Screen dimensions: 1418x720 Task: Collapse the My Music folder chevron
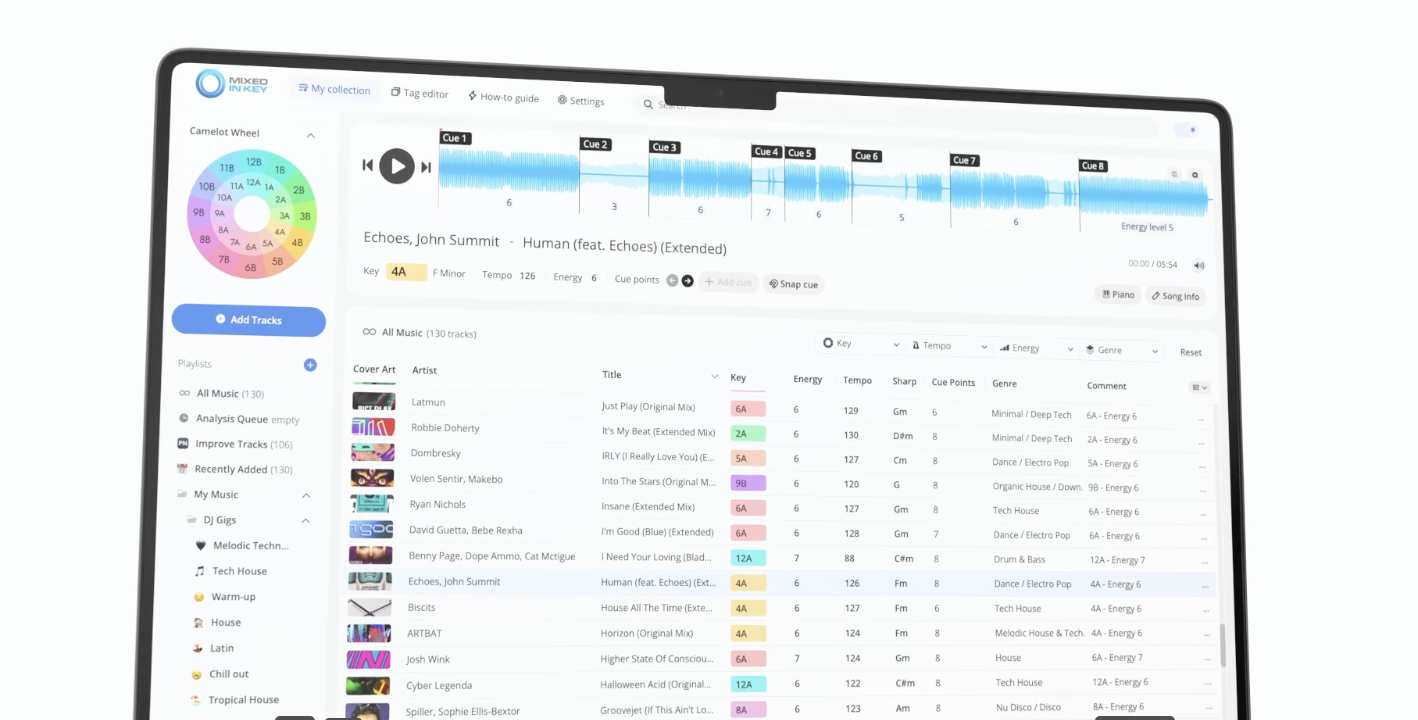[x=306, y=495]
